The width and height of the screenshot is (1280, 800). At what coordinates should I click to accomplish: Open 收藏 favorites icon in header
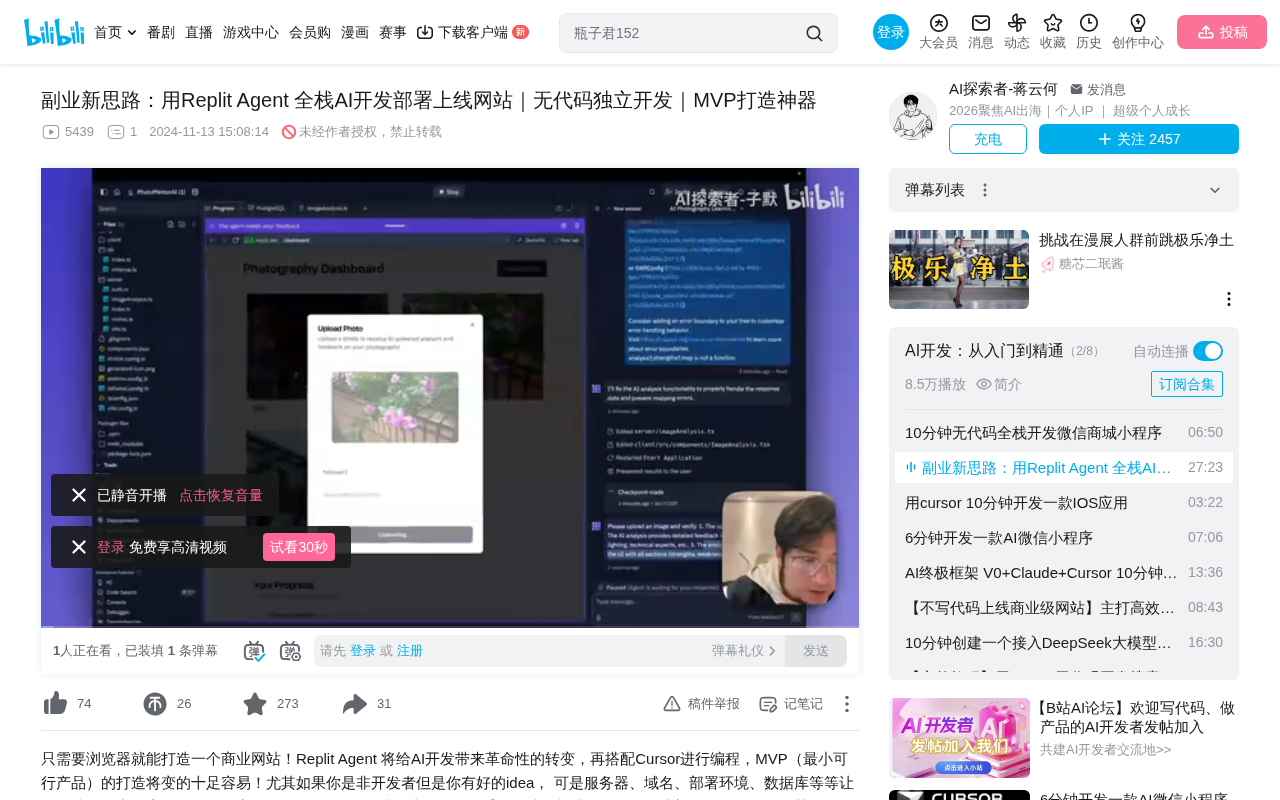tap(1053, 23)
